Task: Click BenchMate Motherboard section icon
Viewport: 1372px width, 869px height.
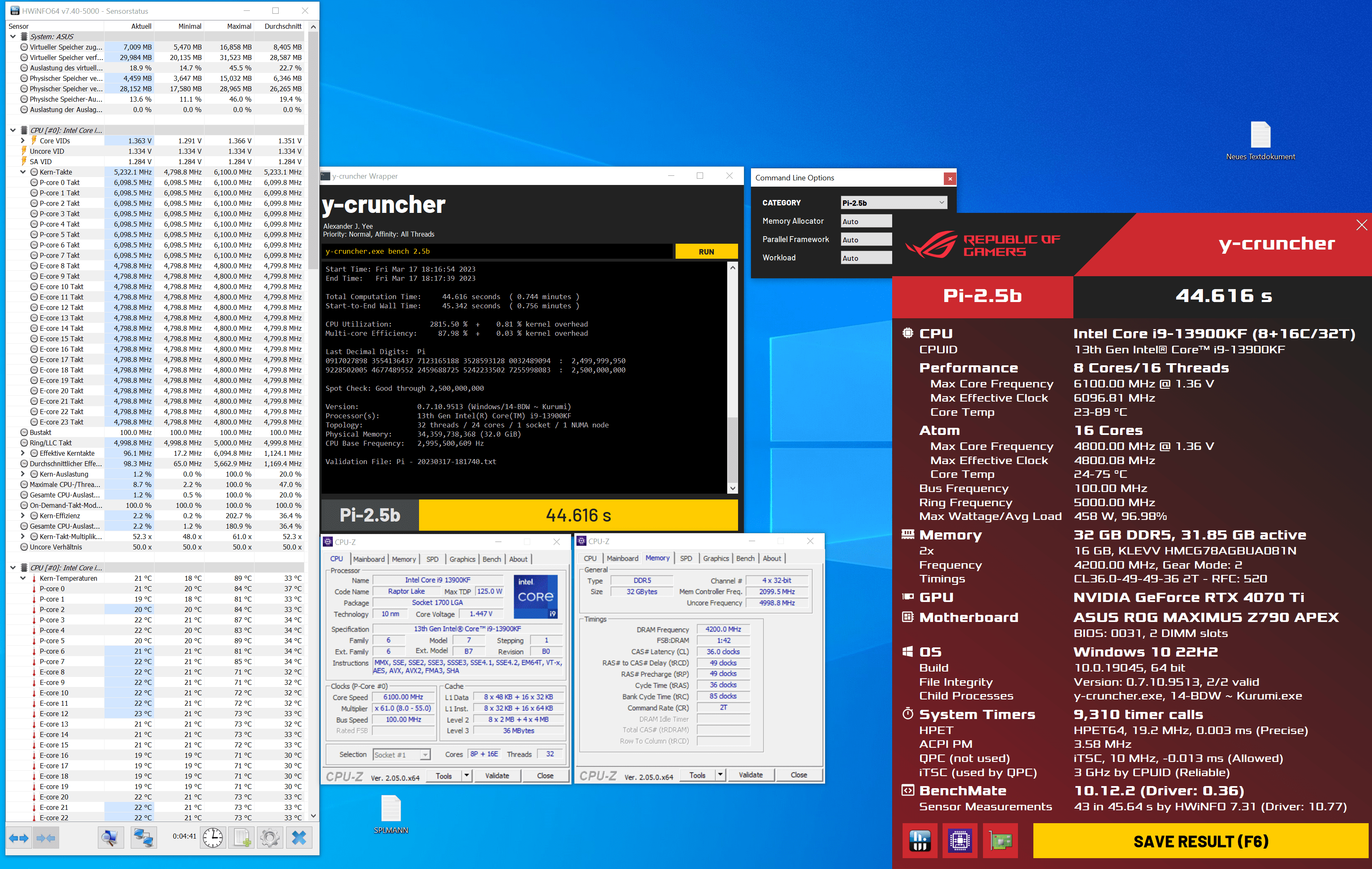Action: (908, 617)
